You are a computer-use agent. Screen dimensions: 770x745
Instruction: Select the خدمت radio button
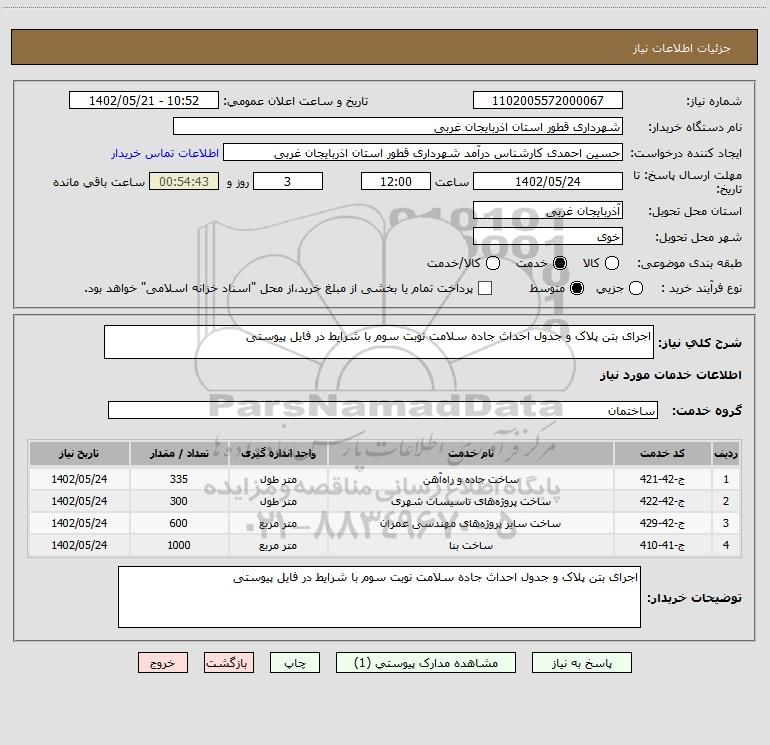click(x=559, y=263)
